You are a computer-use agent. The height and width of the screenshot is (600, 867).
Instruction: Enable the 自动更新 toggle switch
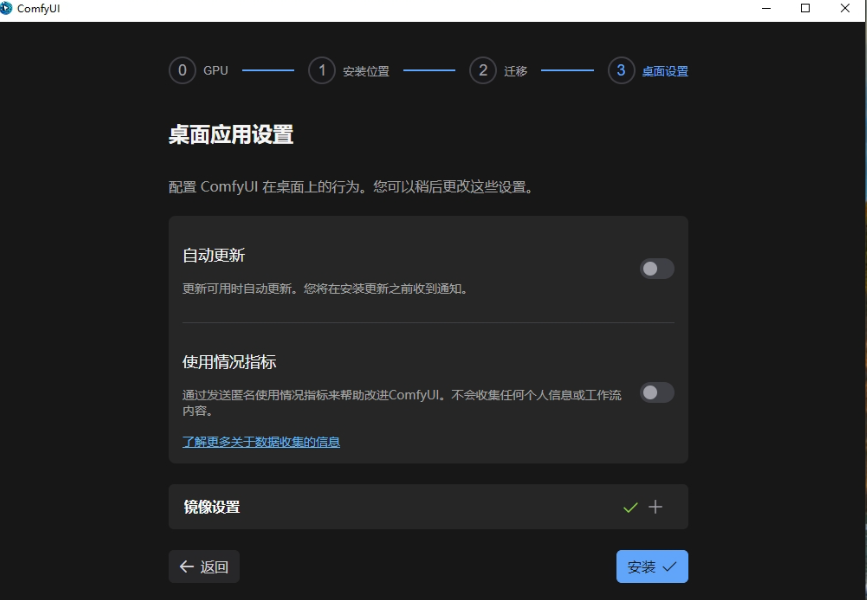pos(657,269)
